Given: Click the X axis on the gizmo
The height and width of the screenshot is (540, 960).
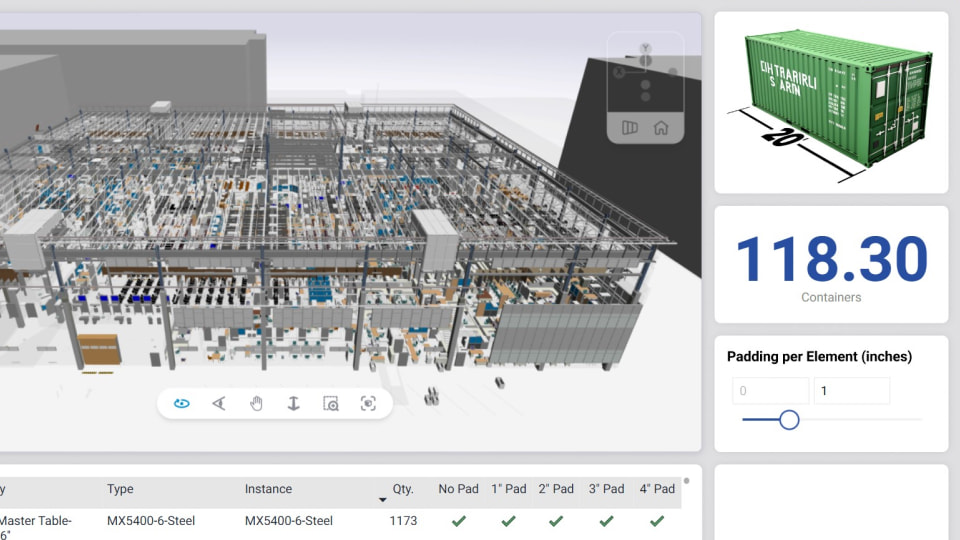Looking at the screenshot, I should tap(619, 72).
